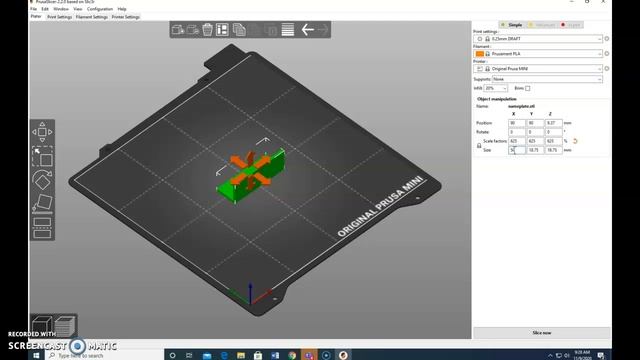Open filament settings edit gear icon
Image resolution: width=640 pixels, height=360 pixels.
tap(607, 53)
